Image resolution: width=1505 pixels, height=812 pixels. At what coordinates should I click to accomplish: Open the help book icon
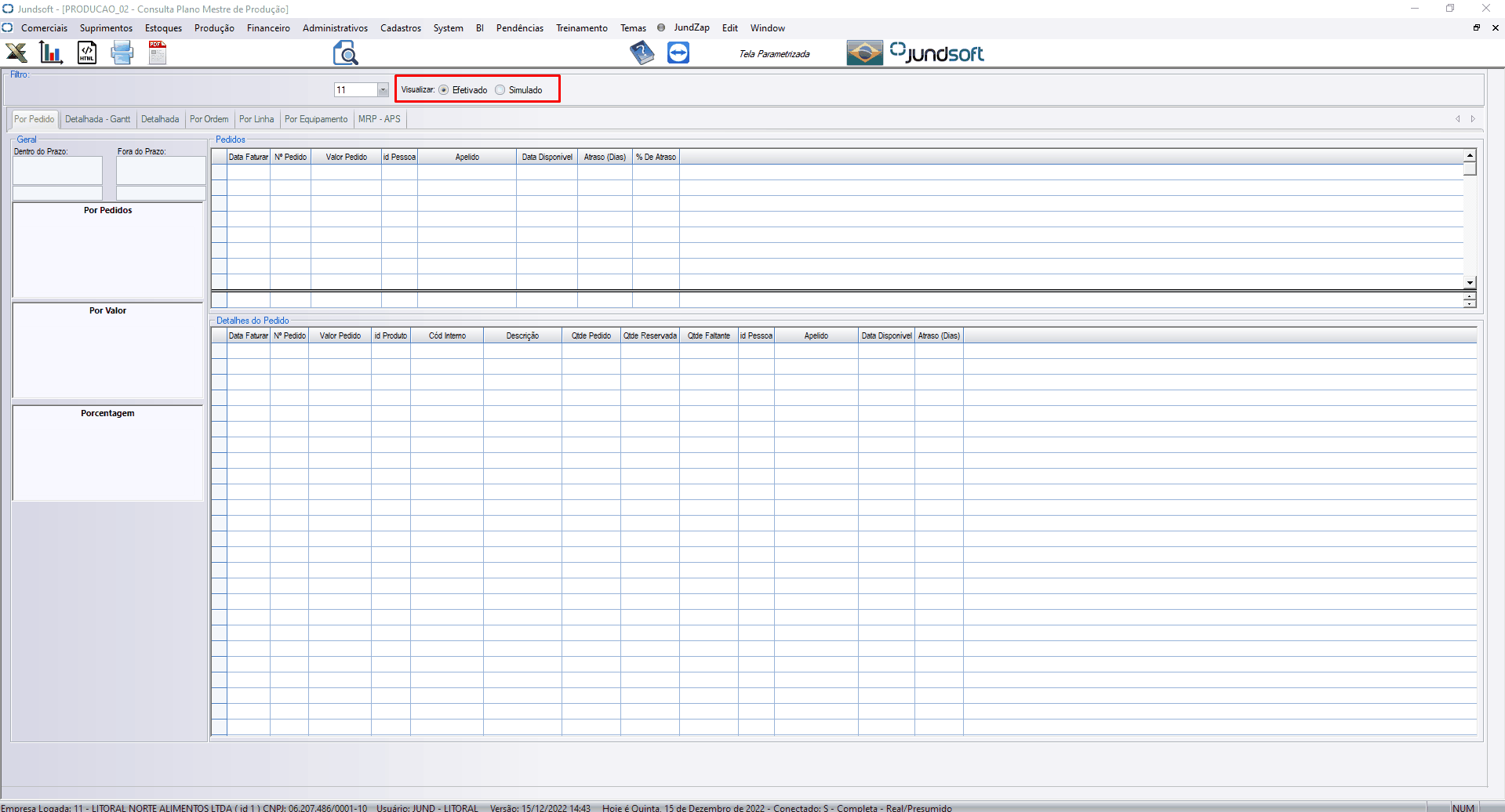coord(642,53)
